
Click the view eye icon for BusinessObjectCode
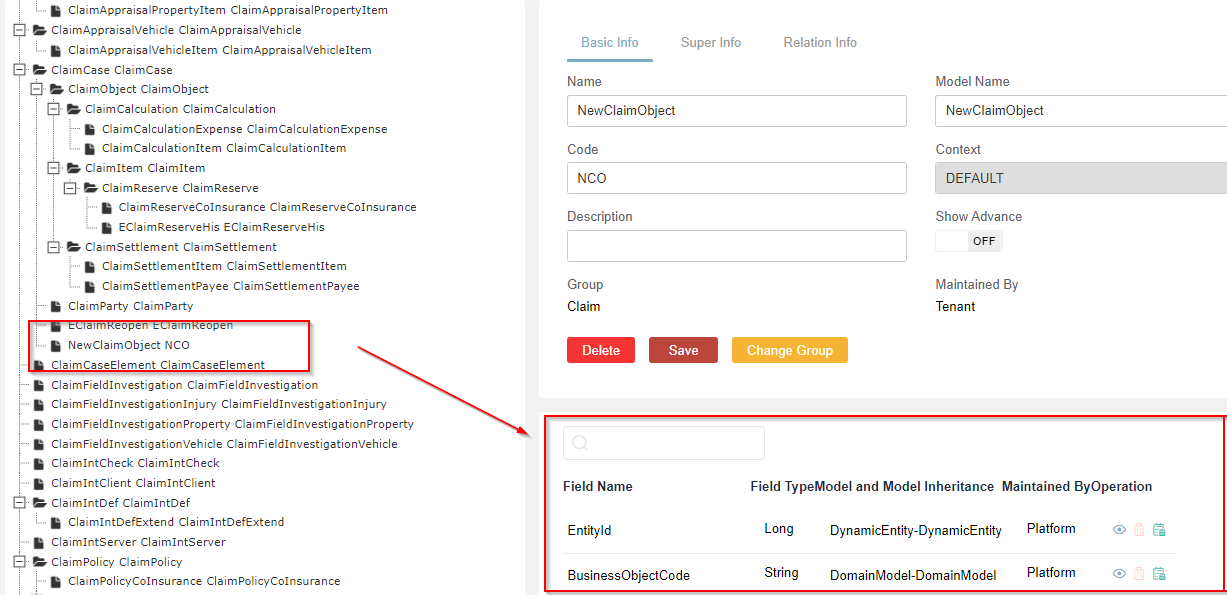point(1119,574)
